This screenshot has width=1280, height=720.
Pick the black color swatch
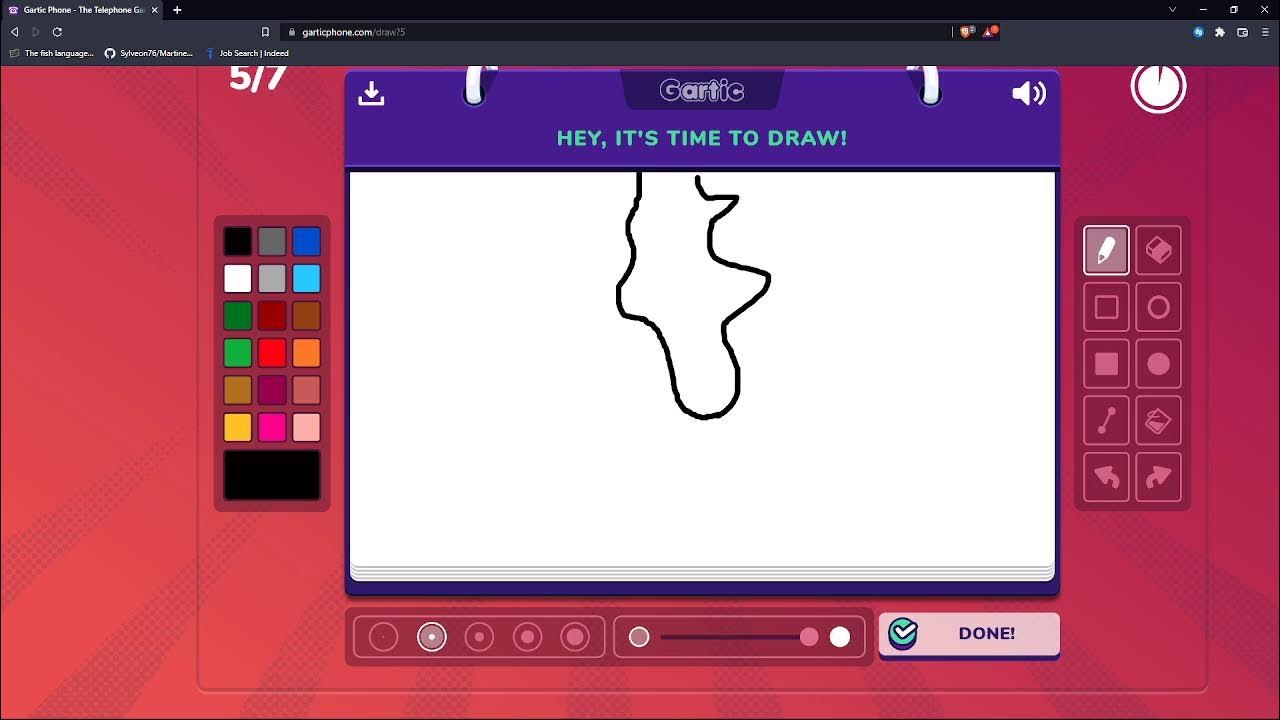pos(238,241)
